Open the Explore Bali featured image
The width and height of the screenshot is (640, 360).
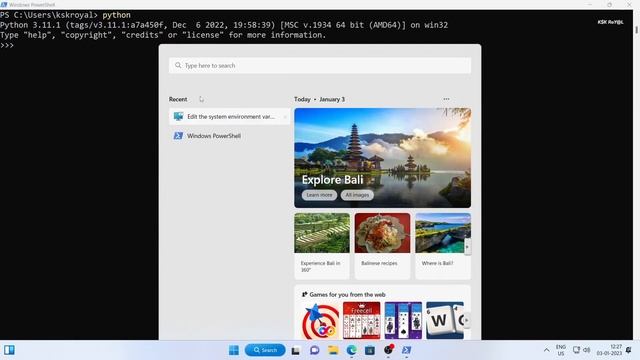(382, 158)
